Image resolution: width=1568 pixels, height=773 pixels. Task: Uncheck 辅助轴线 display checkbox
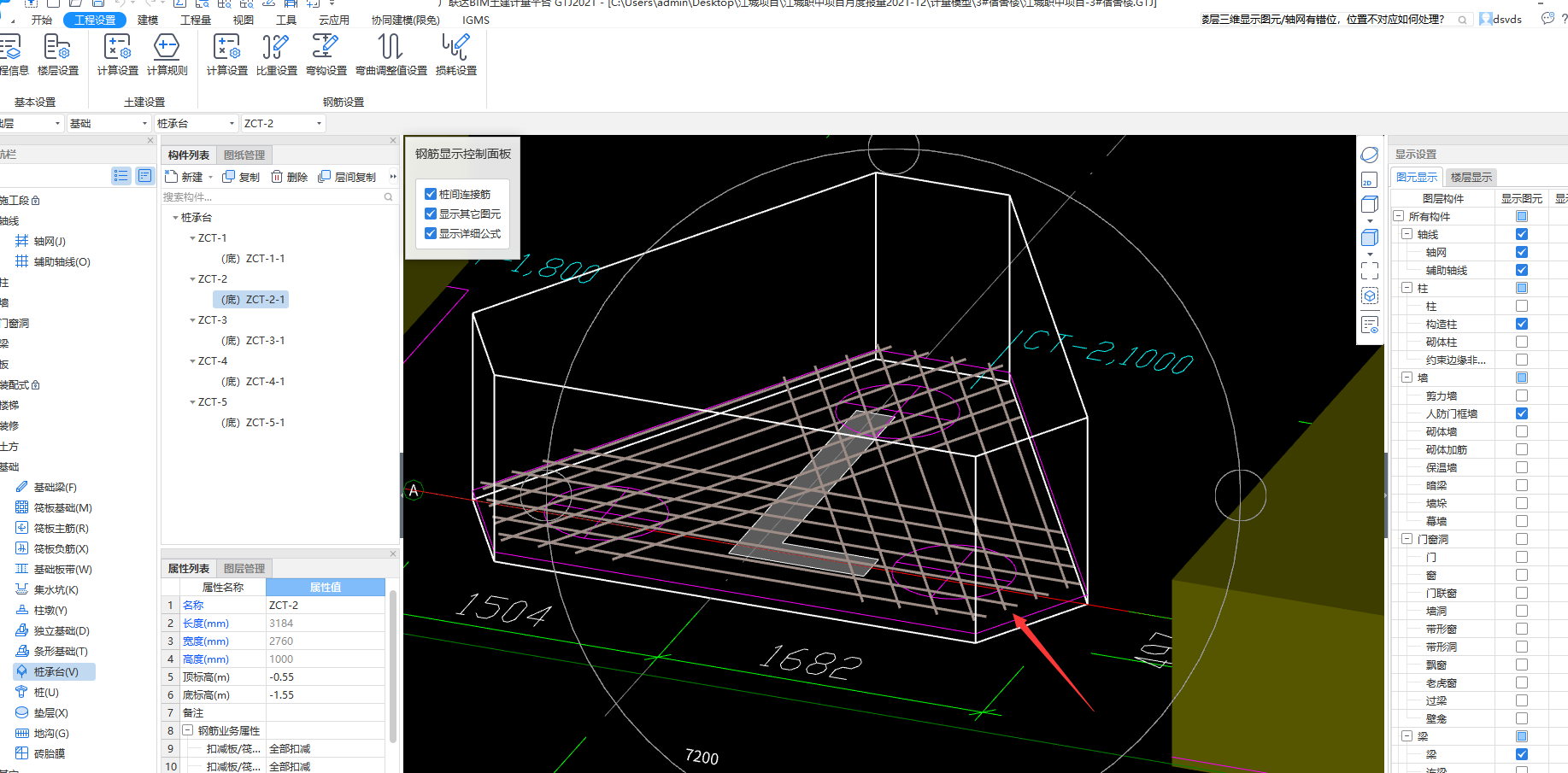coord(1521,270)
